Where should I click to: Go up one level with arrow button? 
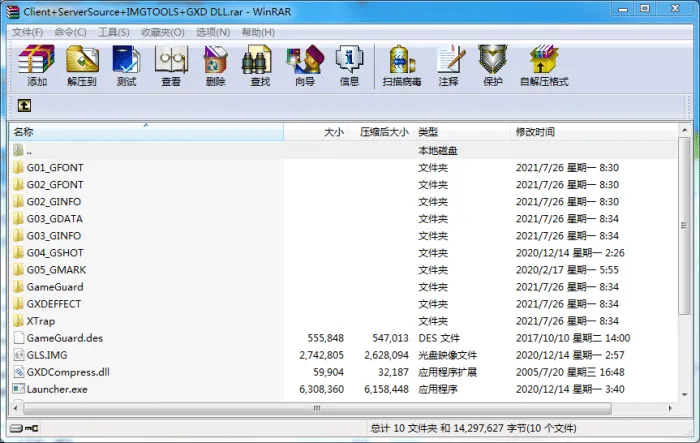[24, 106]
